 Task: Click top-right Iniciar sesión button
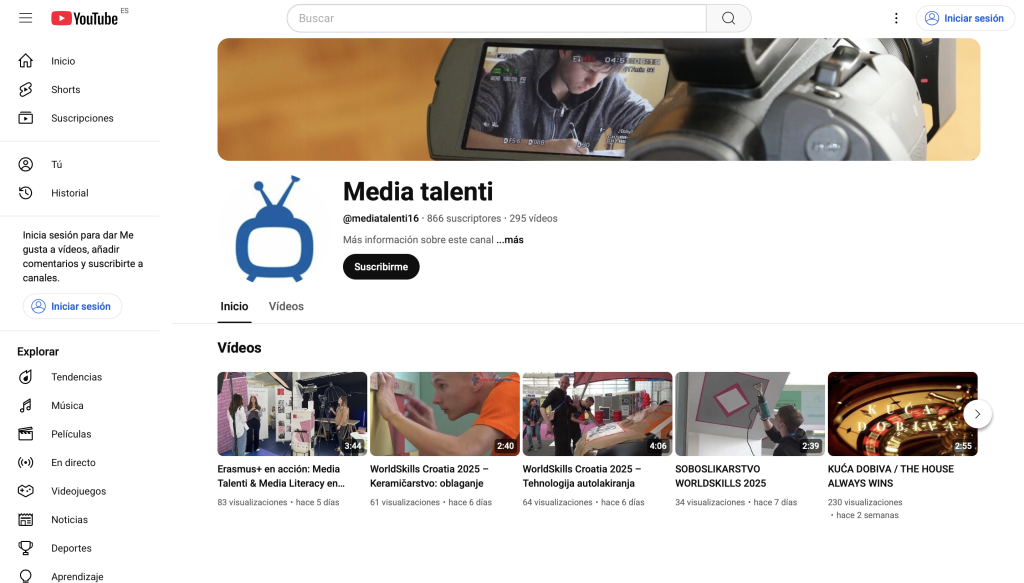point(965,18)
